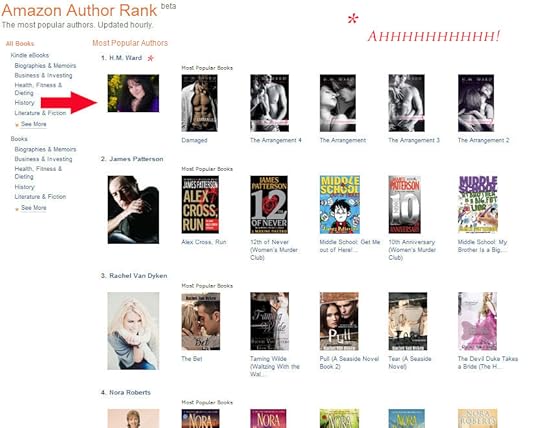
Task: Open The Bet book cover
Action: (x=201, y=321)
